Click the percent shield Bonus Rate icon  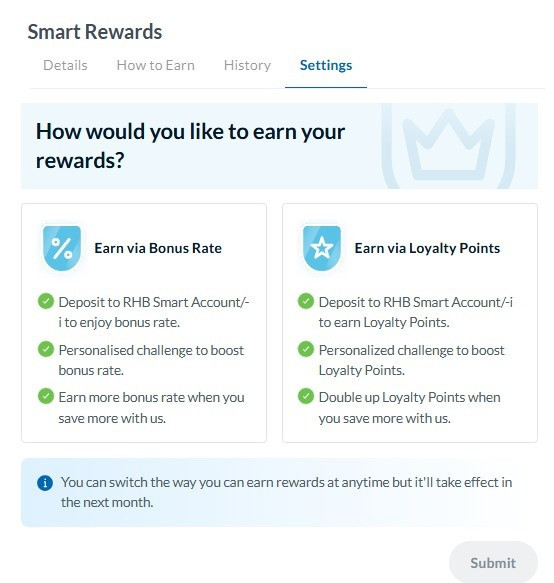click(x=62, y=248)
